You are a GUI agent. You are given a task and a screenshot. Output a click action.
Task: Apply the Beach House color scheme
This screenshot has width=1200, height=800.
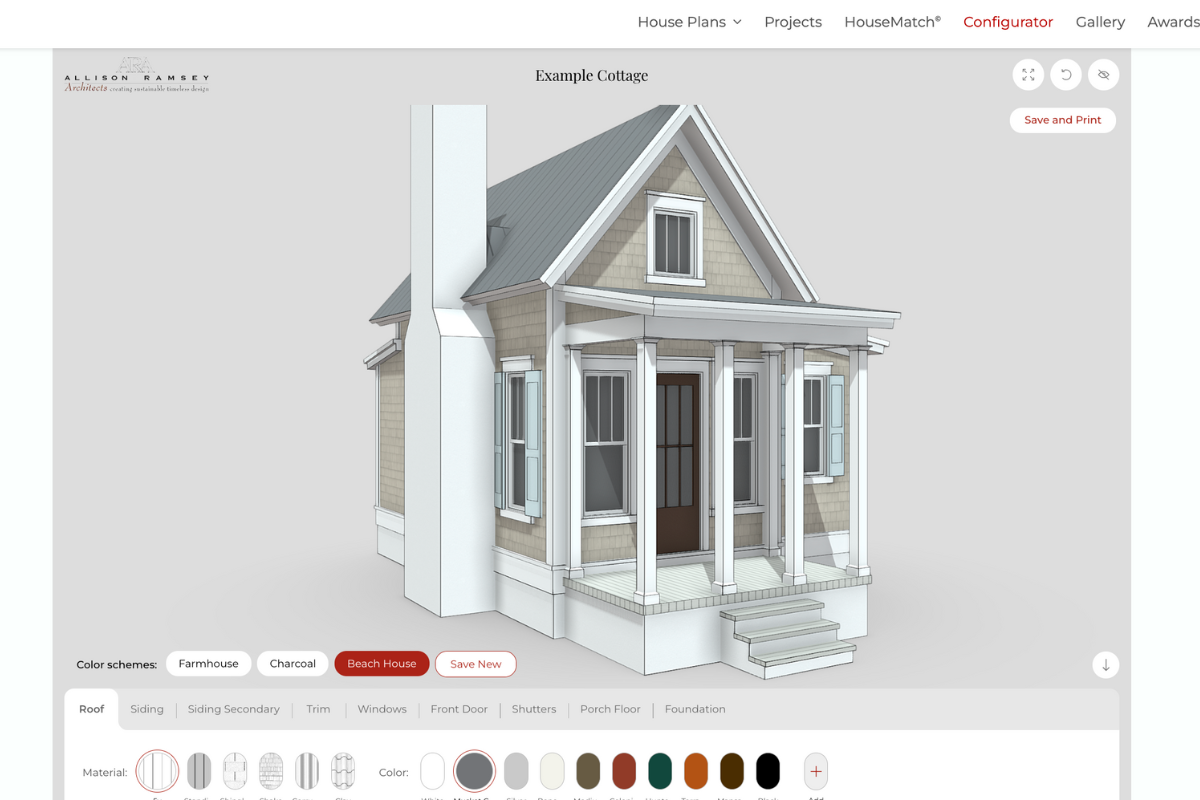pos(382,664)
